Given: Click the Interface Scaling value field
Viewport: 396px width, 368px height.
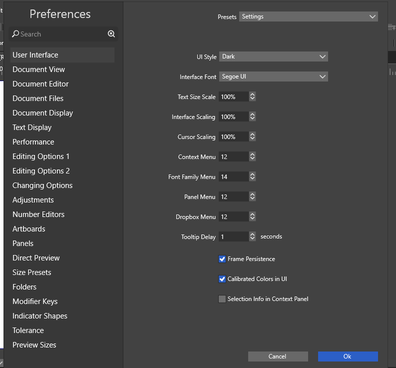Looking at the screenshot, I should [x=234, y=117].
